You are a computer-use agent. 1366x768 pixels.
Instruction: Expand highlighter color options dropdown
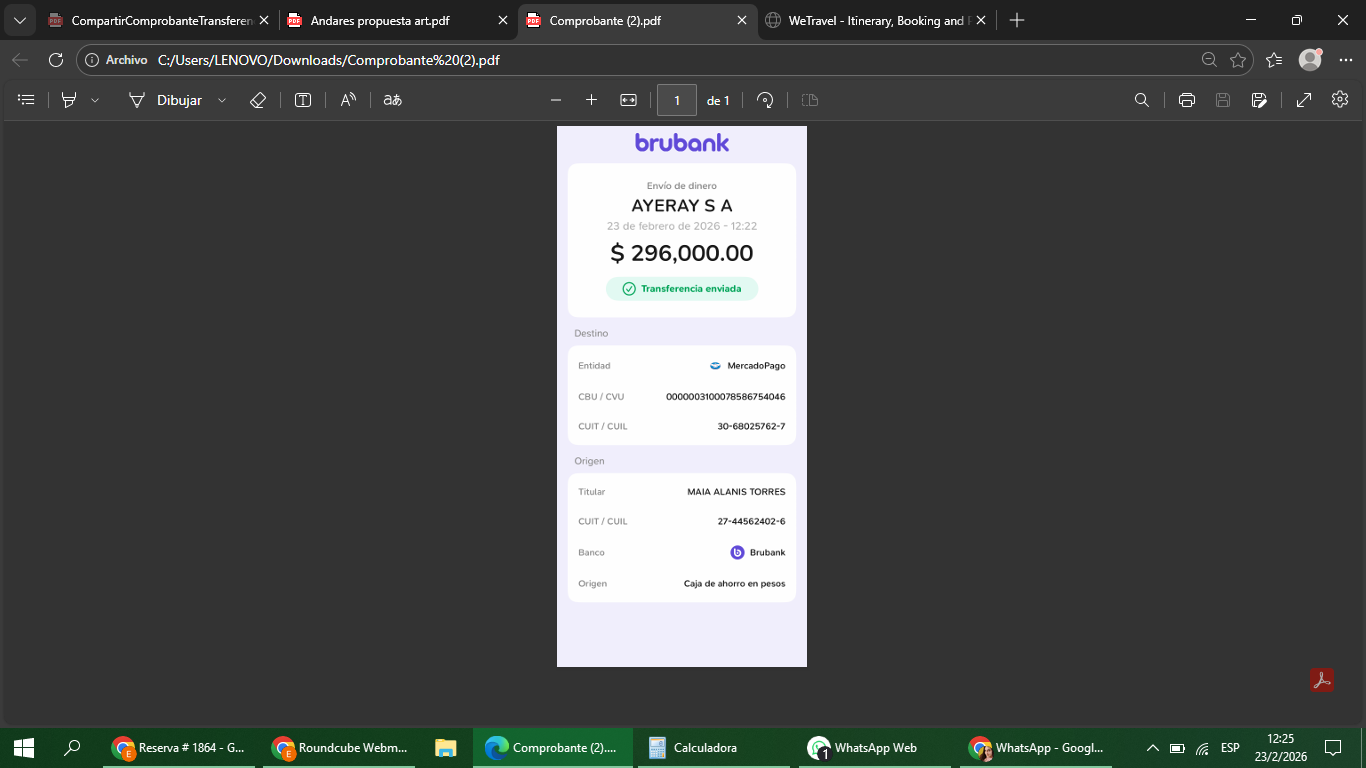95,100
